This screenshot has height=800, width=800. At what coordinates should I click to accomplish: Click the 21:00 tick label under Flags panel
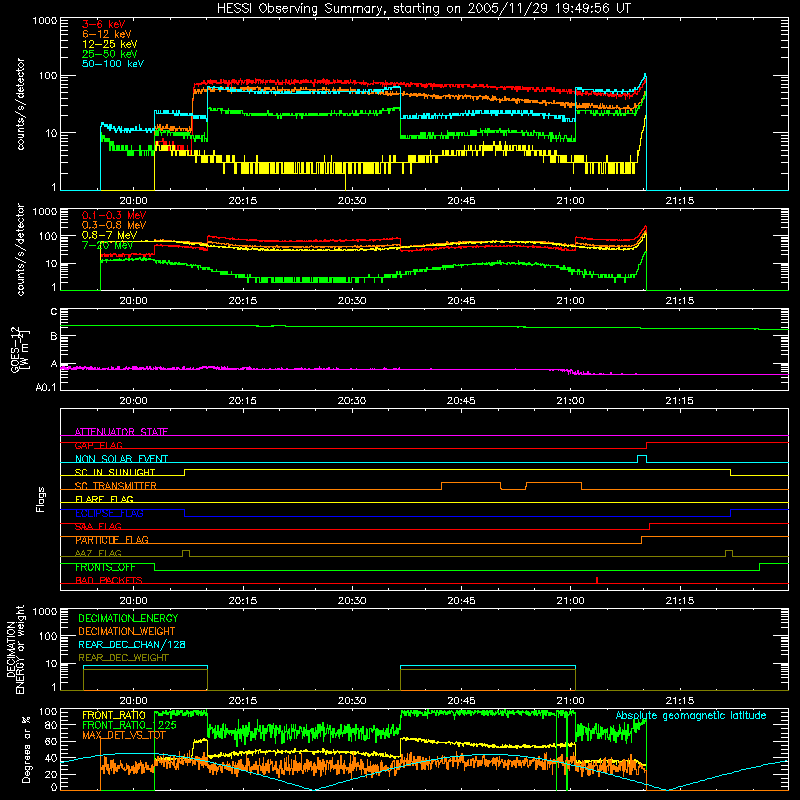pos(570,601)
